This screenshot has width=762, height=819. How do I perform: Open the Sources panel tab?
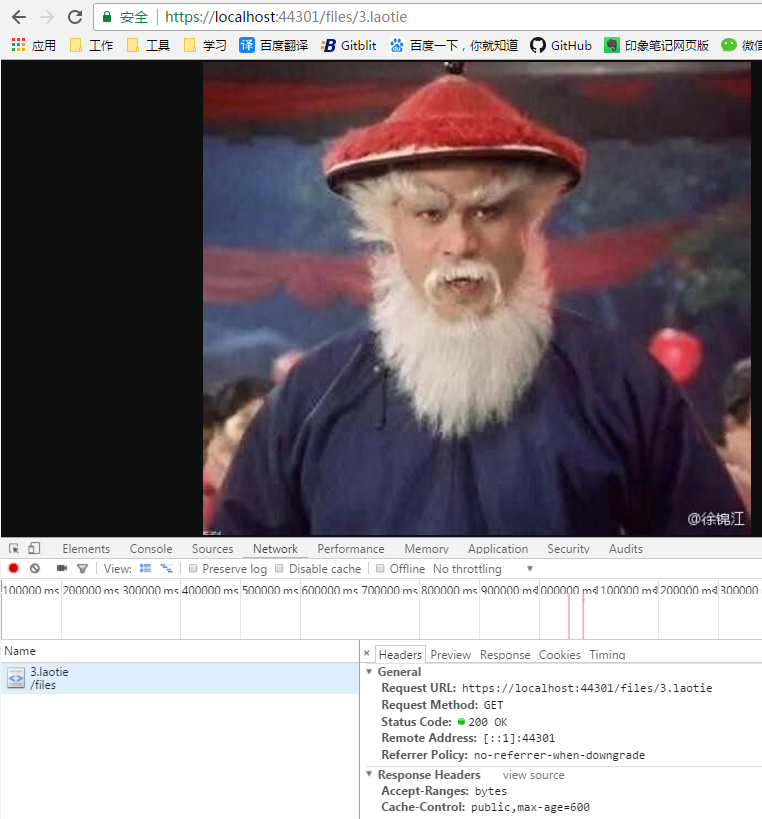(x=213, y=549)
